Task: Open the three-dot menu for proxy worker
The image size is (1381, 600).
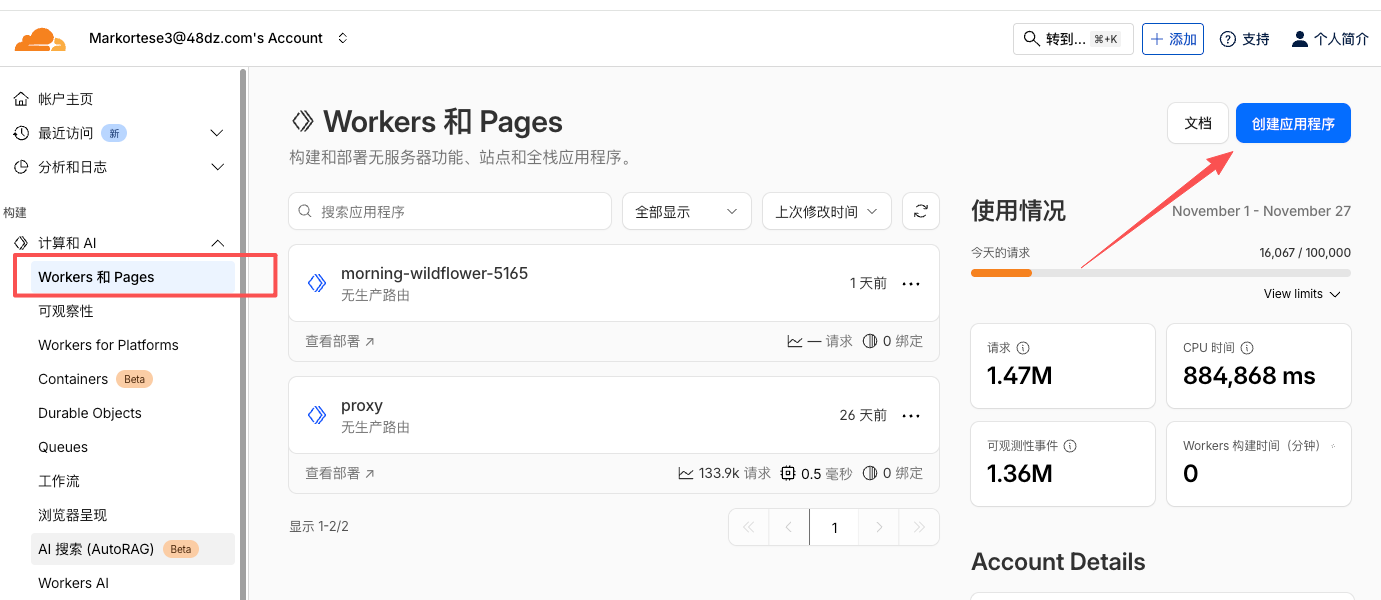Action: [x=910, y=416]
